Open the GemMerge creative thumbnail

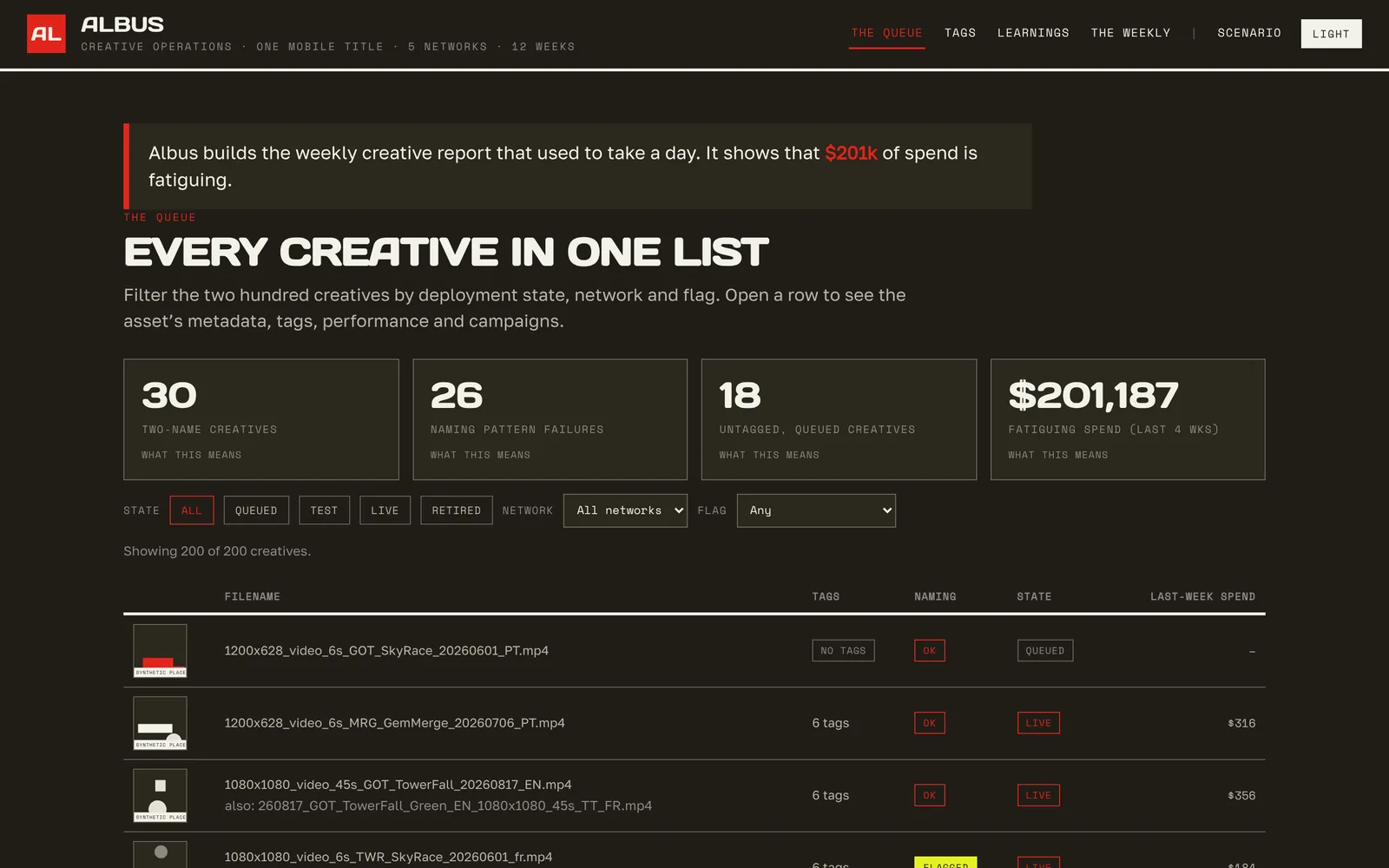coord(160,723)
